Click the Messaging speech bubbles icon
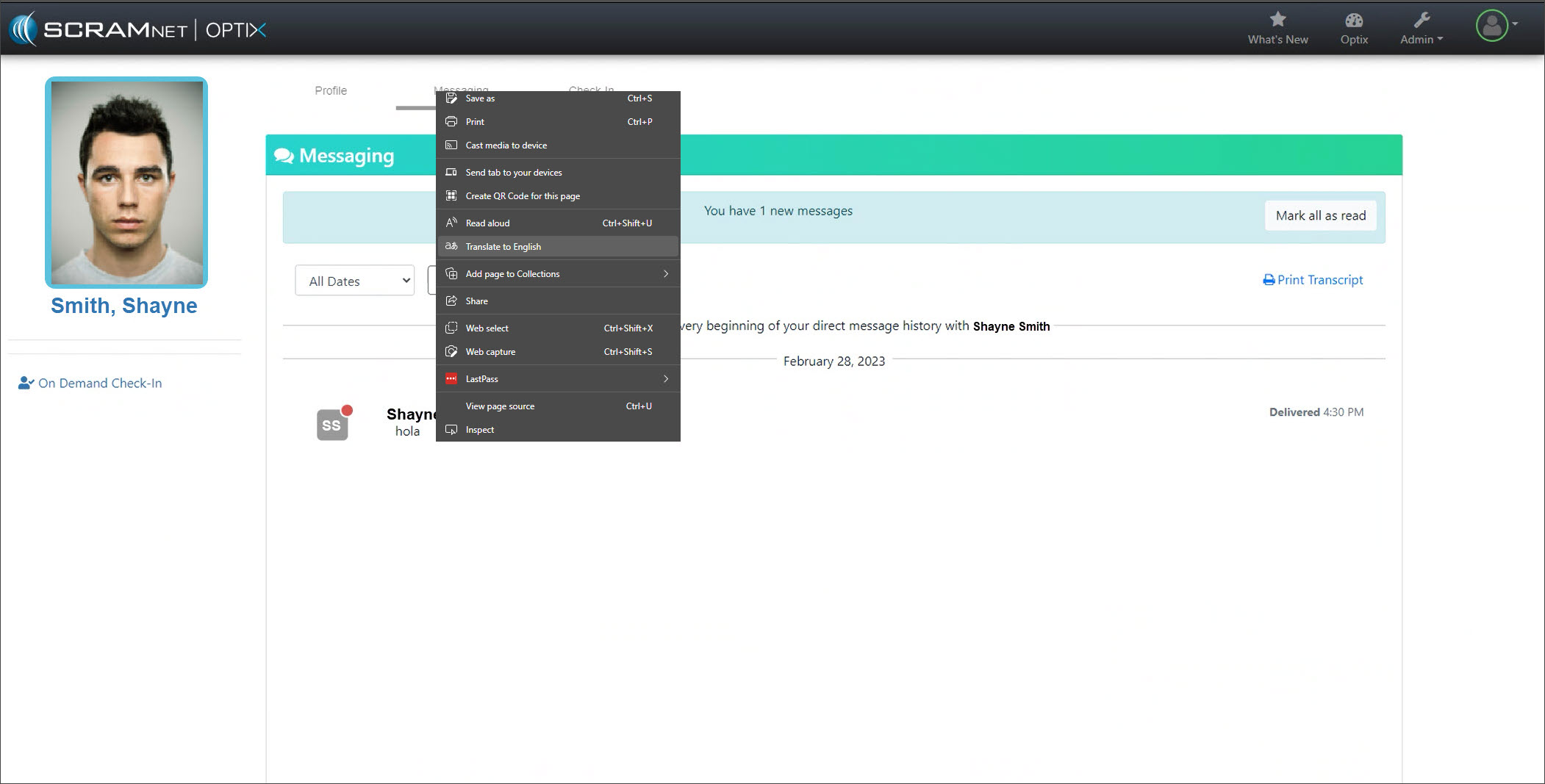 coord(284,156)
